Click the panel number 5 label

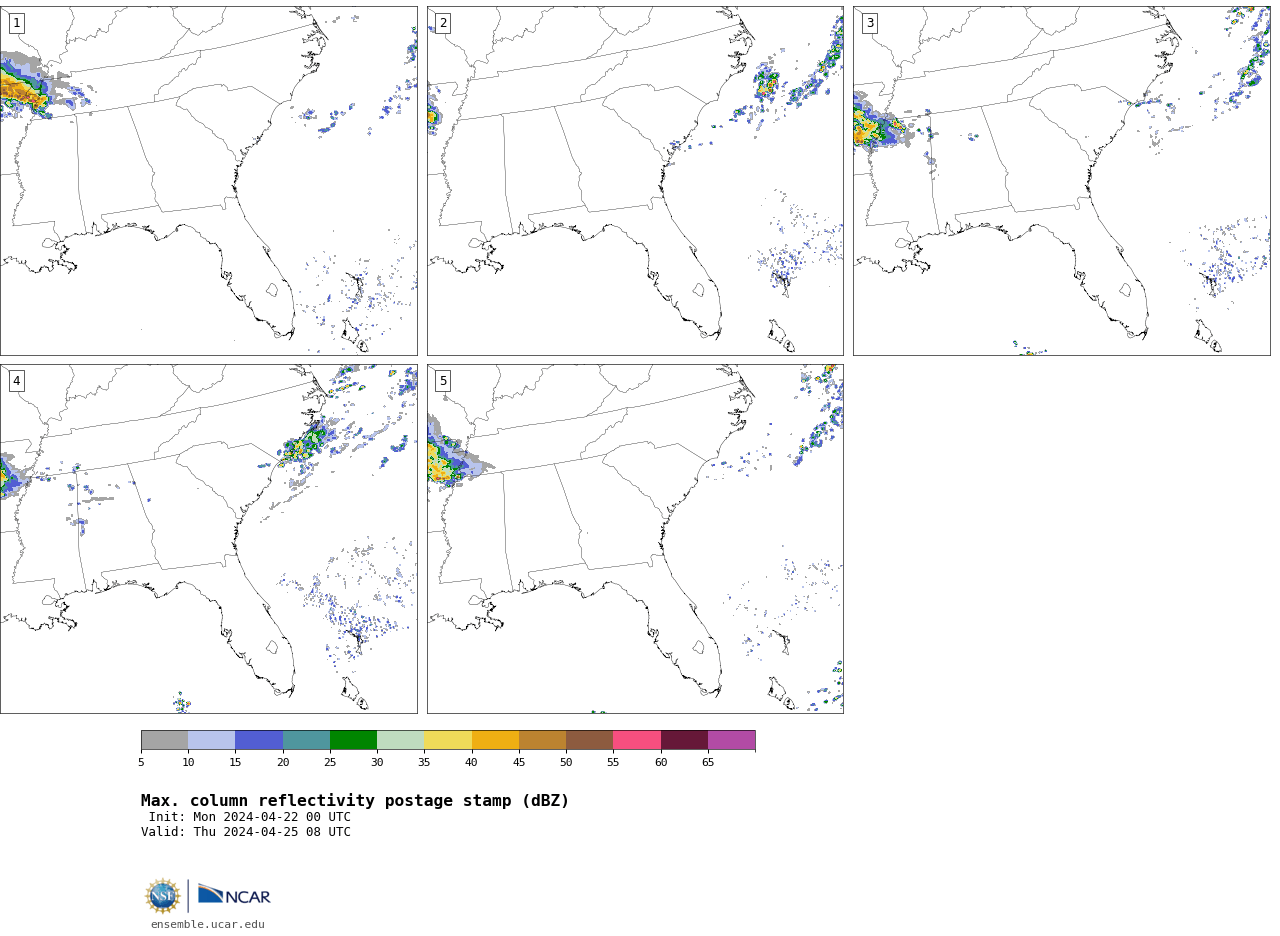pos(443,381)
